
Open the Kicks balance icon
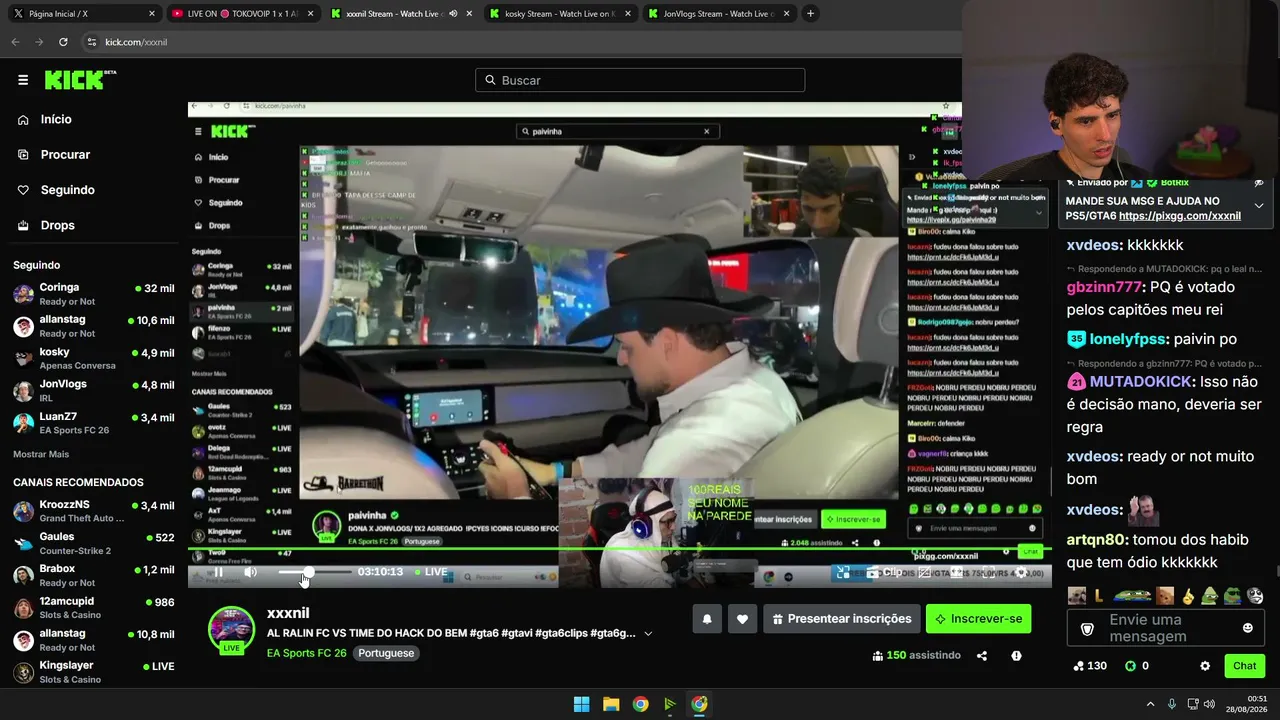point(1130,666)
